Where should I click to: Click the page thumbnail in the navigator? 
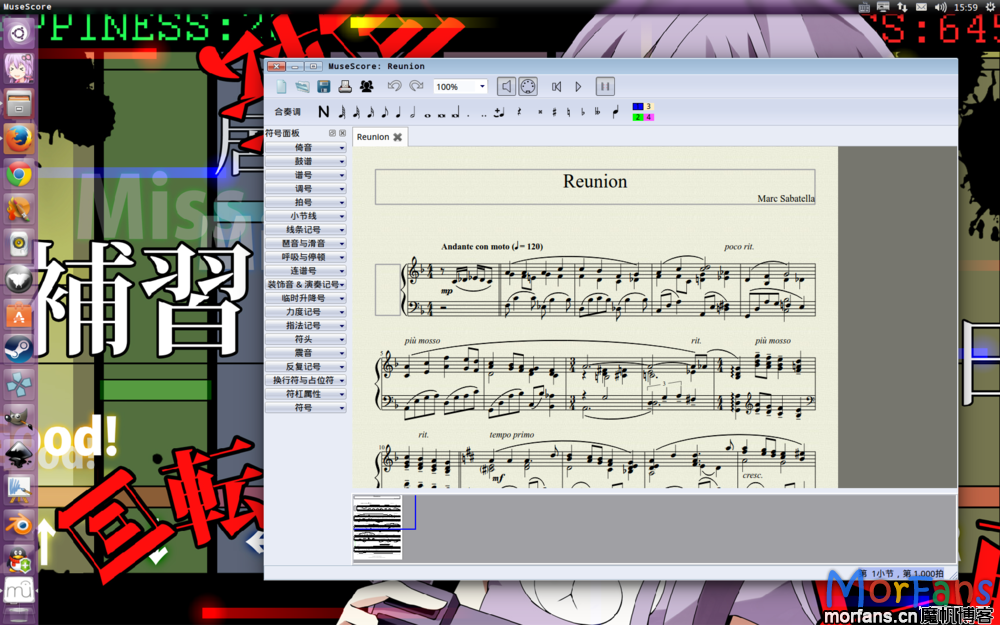point(378,527)
